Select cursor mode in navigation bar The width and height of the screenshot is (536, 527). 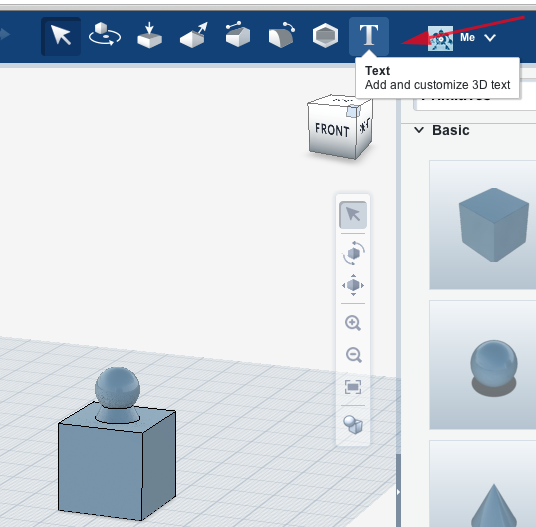coord(353,215)
